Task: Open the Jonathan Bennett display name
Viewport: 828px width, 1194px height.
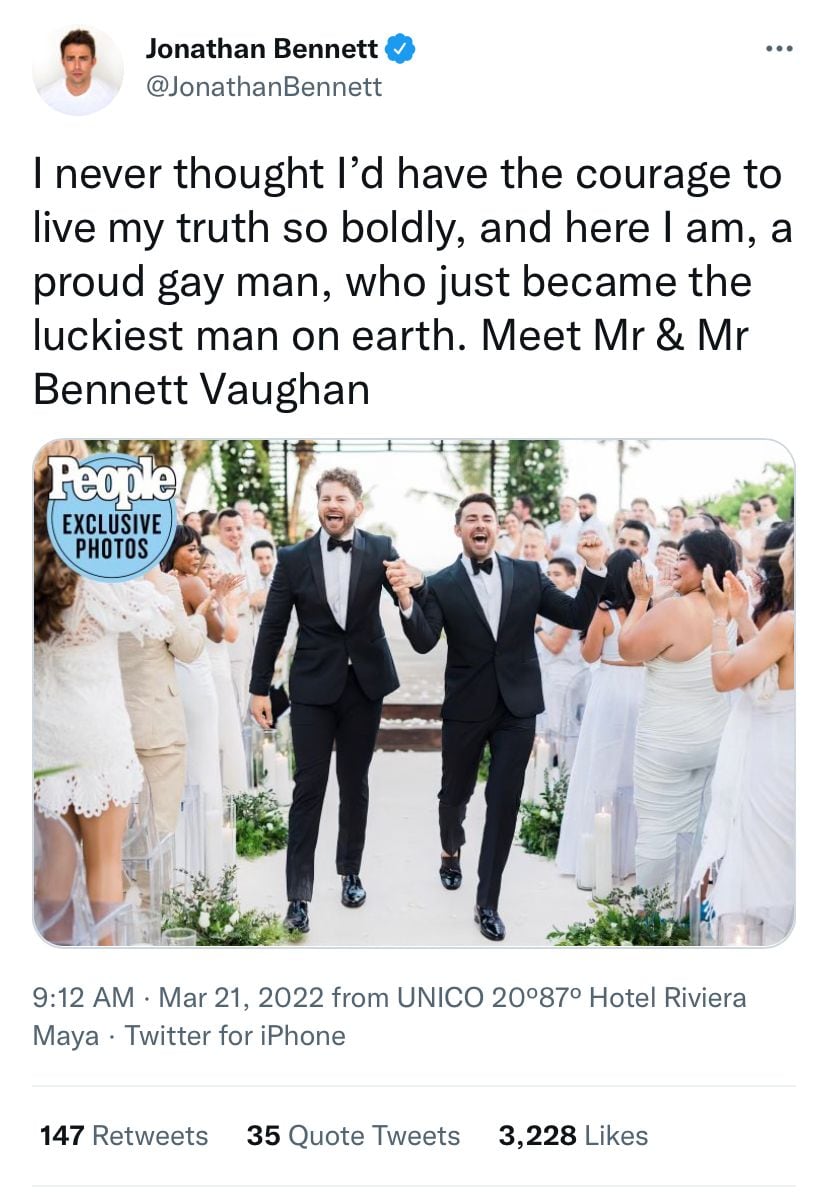Action: coord(262,48)
